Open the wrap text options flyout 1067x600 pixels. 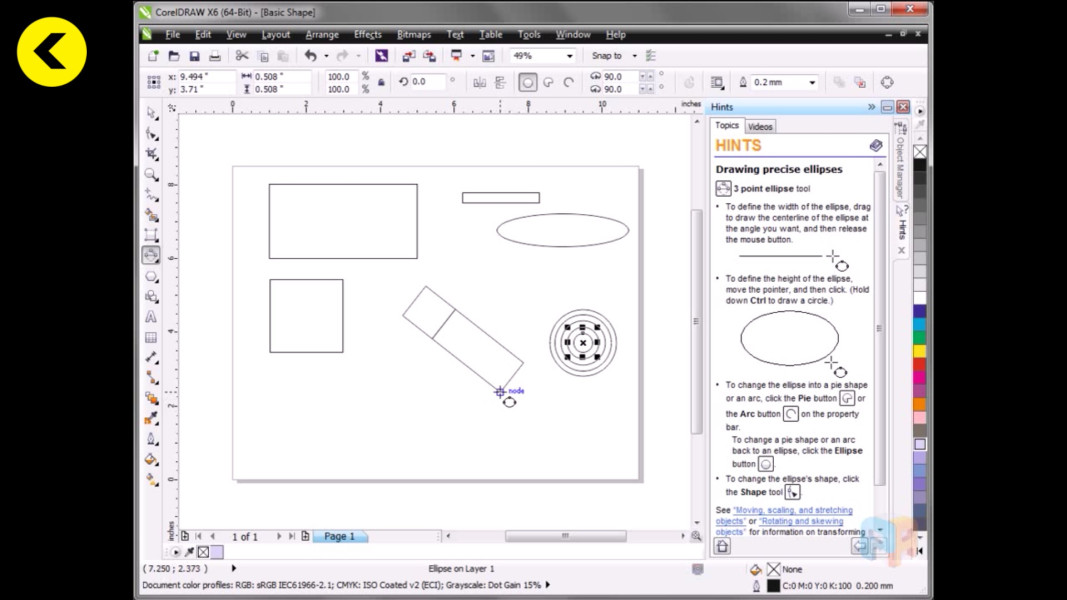tap(717, 82)
